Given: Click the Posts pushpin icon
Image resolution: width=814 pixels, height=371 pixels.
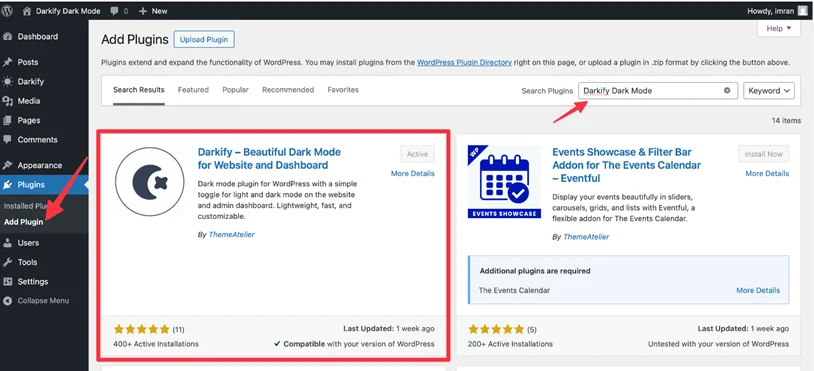Looking at the screenshot, I should [7, 62].
